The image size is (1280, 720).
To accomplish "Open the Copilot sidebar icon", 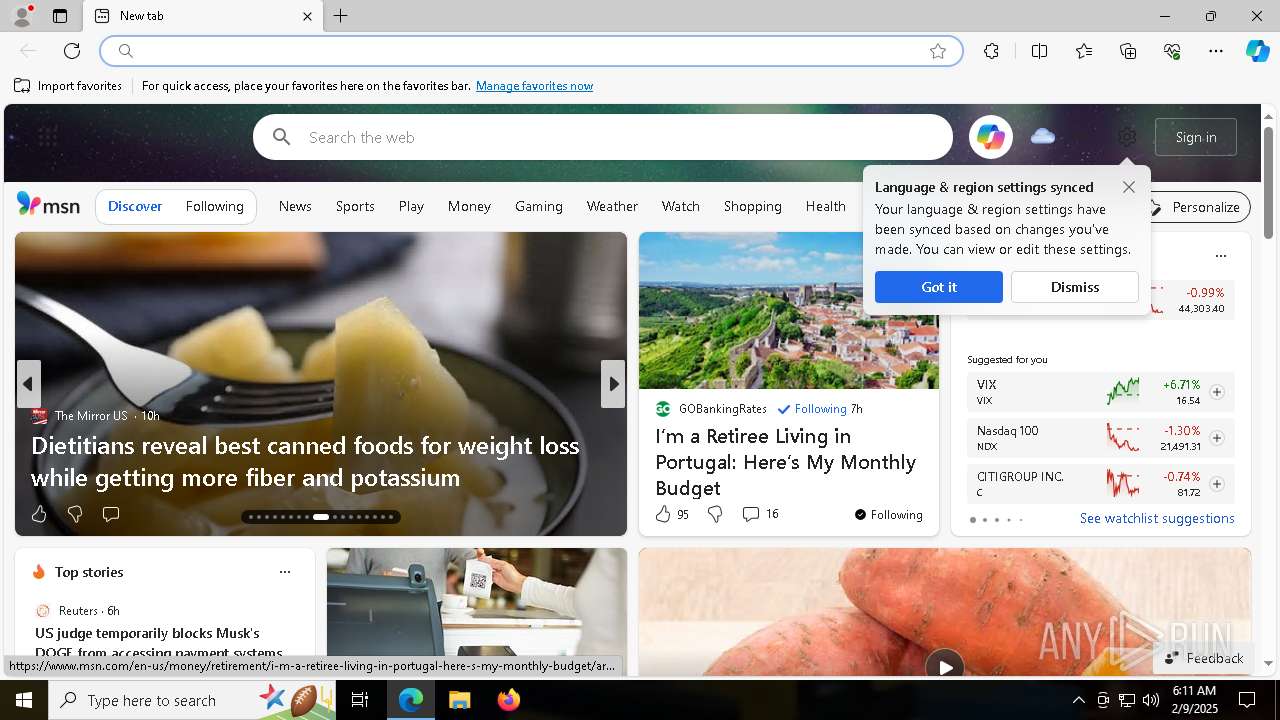I will pos(1257,51).
